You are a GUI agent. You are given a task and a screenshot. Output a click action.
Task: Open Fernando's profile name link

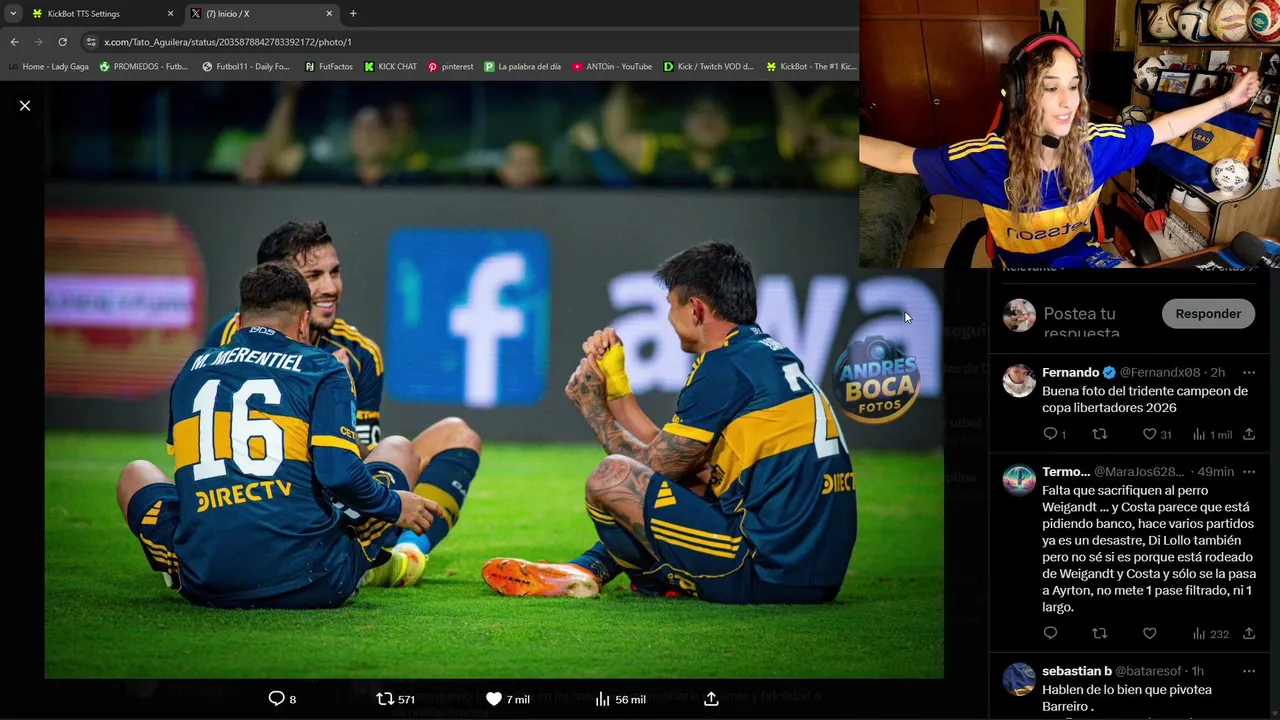click(1070, 372)
